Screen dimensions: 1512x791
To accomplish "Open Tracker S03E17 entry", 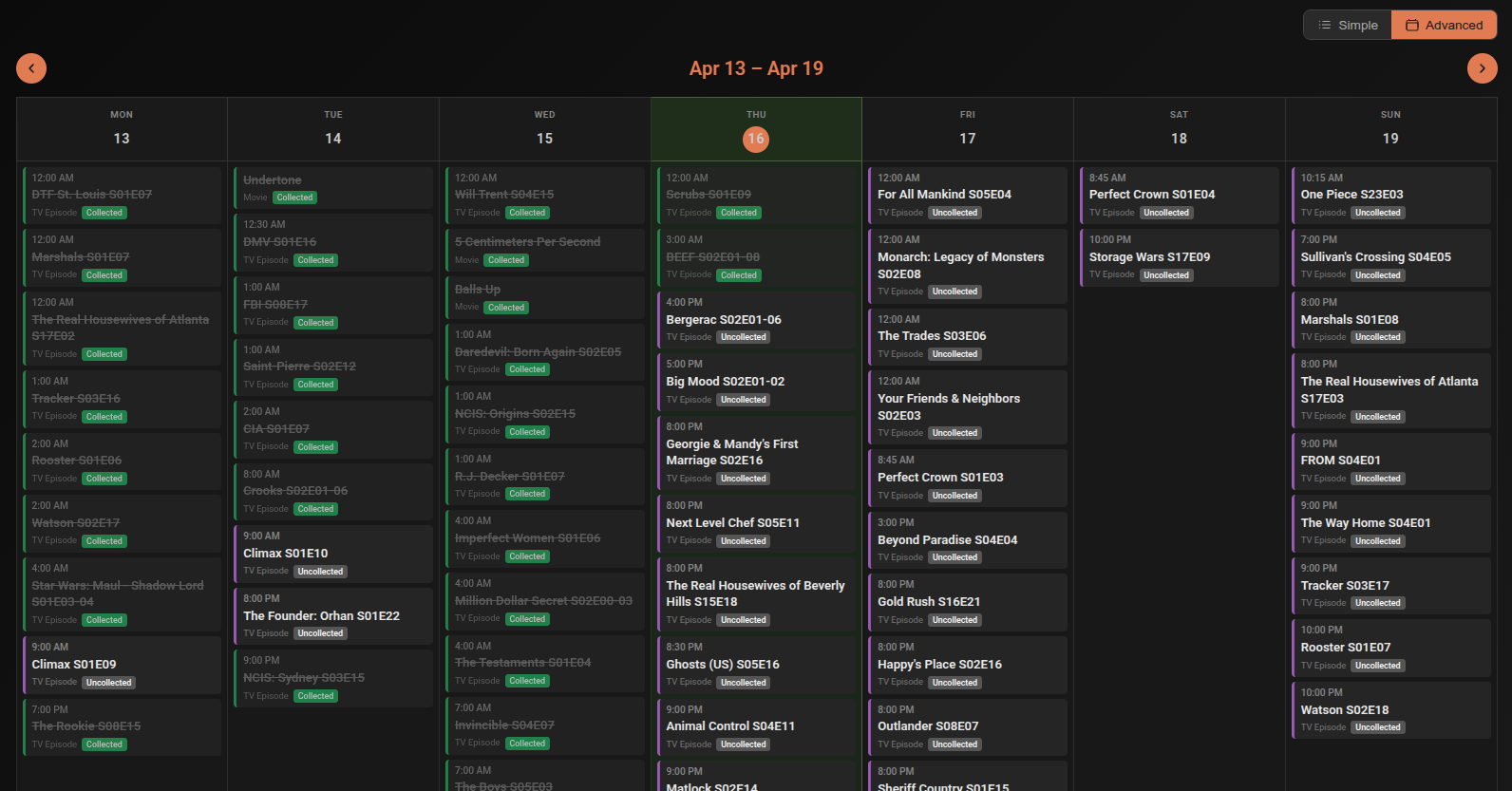I will point(1391,586).
